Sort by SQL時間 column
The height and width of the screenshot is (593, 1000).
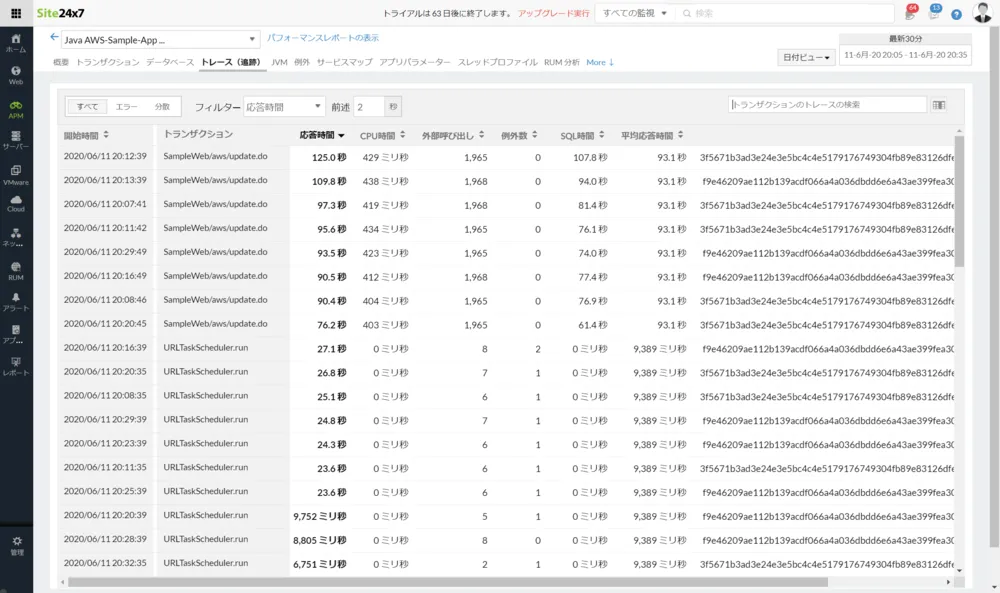[582, 135]
